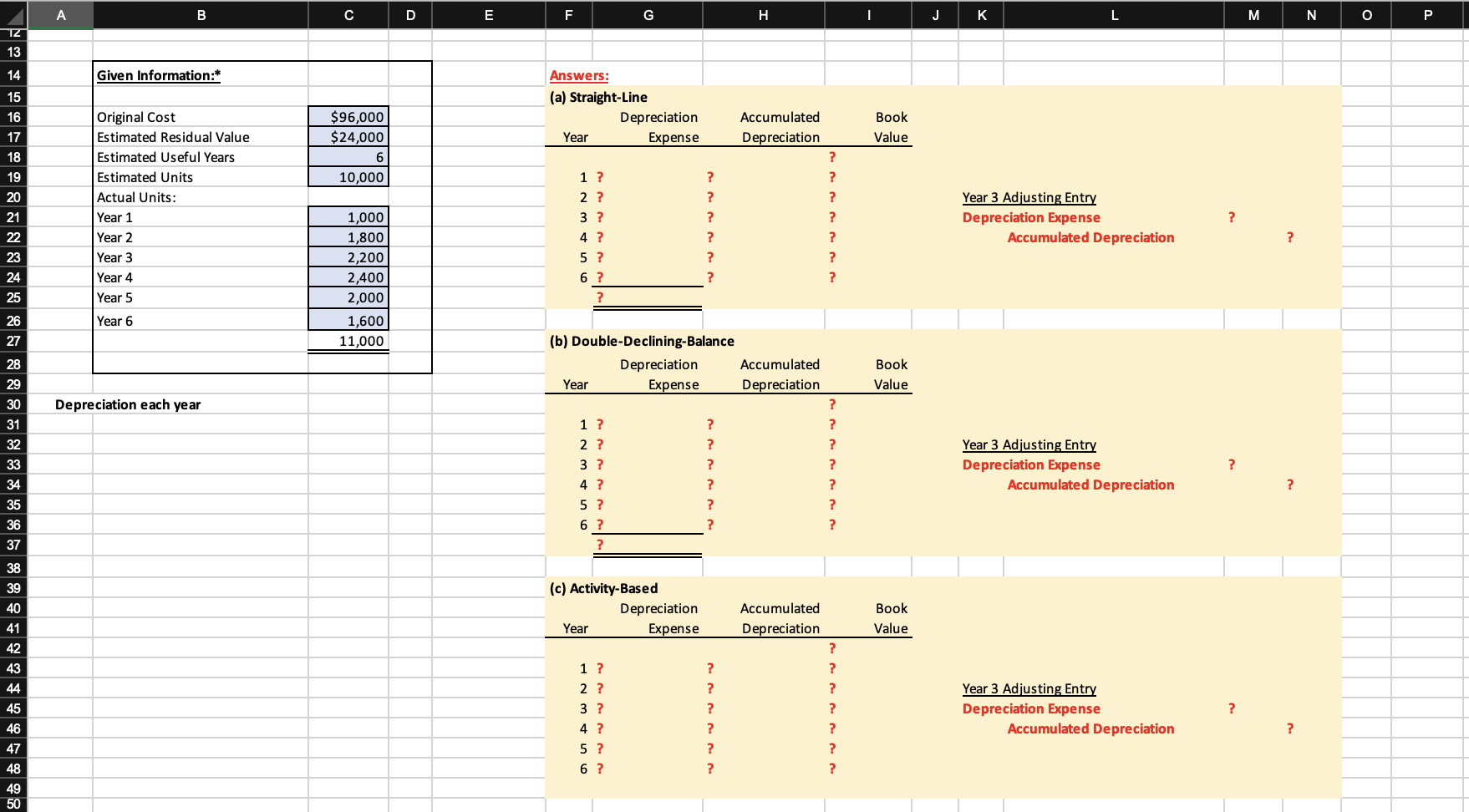
Task: Select the row 27 header
Action: click(x=13, y=341)
